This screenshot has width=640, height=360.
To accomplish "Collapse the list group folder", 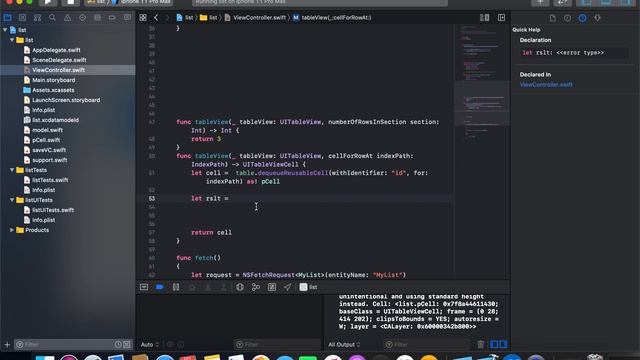I will tap(12, 40).
